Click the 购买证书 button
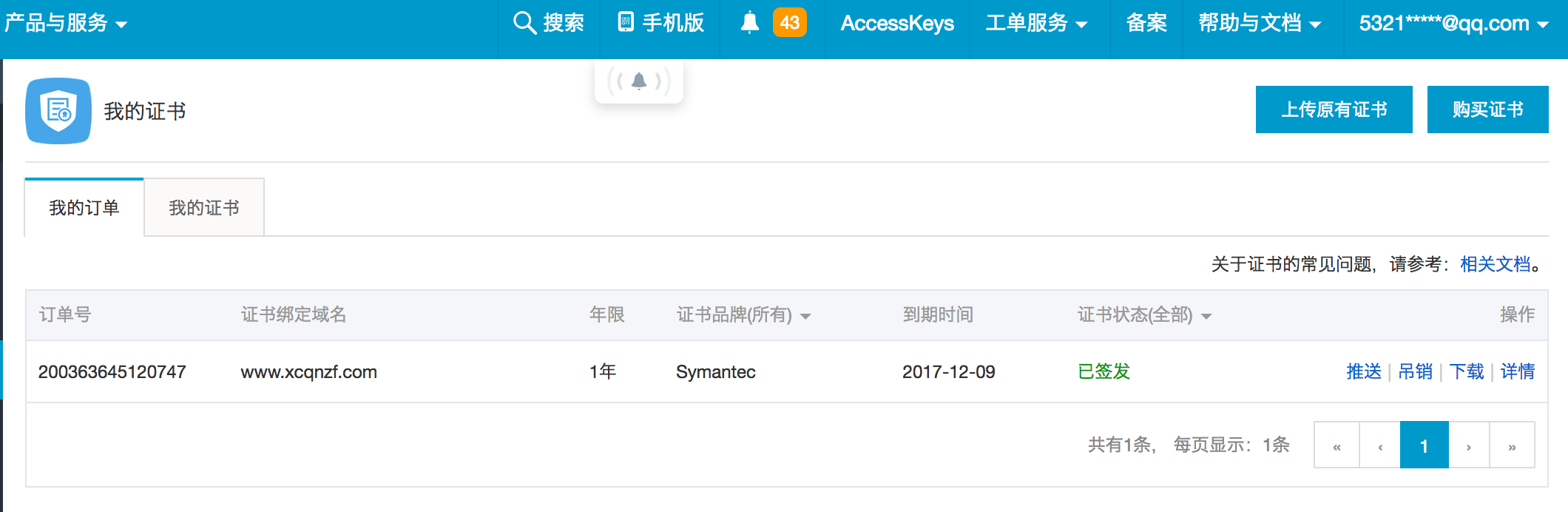The image size is (1568, 512). pyautogui.click(x=1488, y=110)
